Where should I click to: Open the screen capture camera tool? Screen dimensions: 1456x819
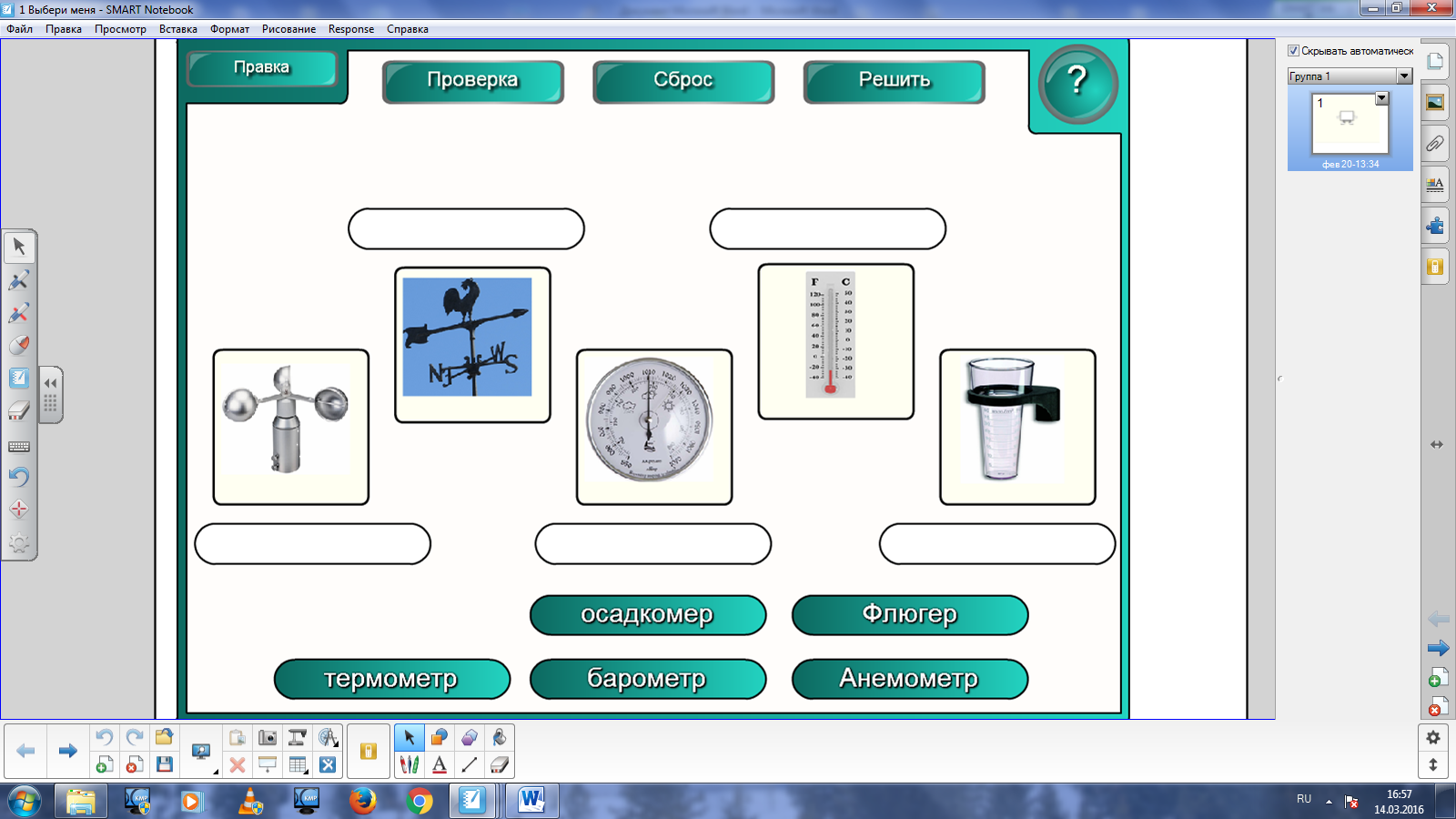pos(268,737)
